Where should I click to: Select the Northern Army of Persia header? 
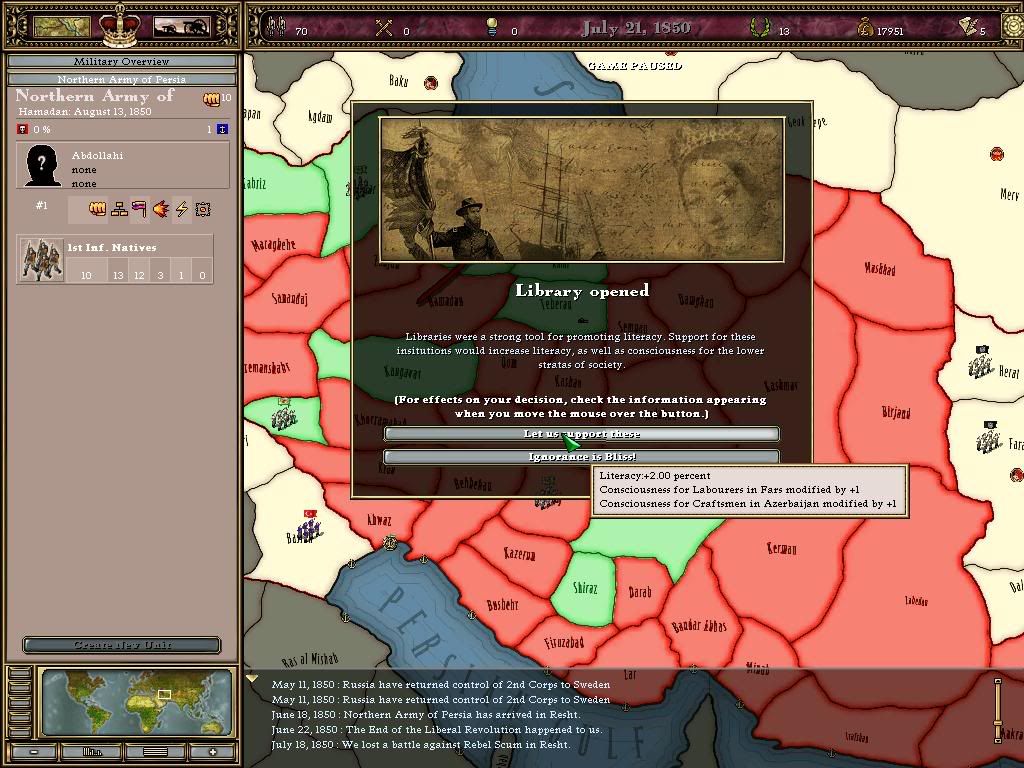(121, 79)
